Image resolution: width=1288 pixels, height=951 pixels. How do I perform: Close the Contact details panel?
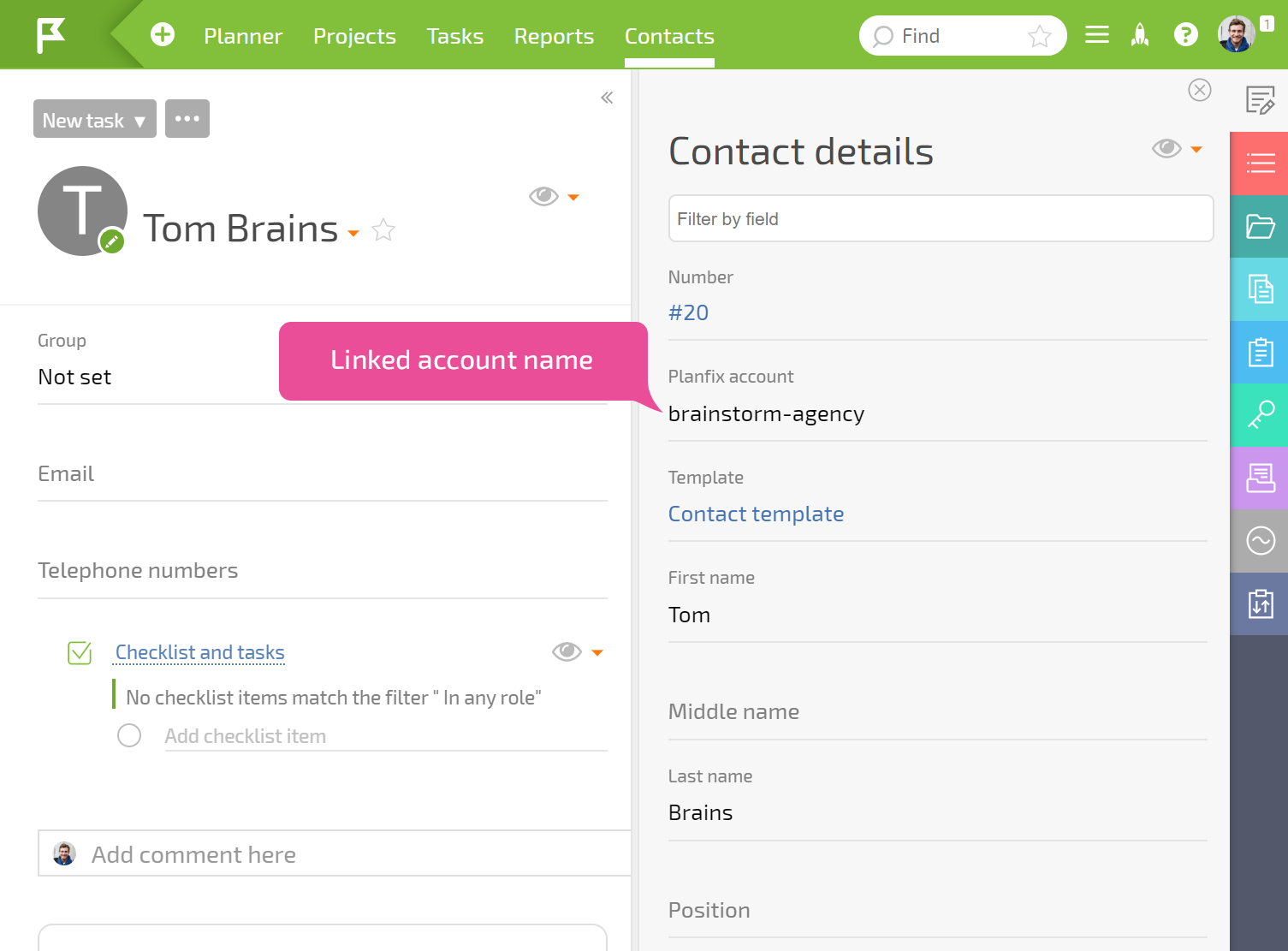[x=1200, y=90]
